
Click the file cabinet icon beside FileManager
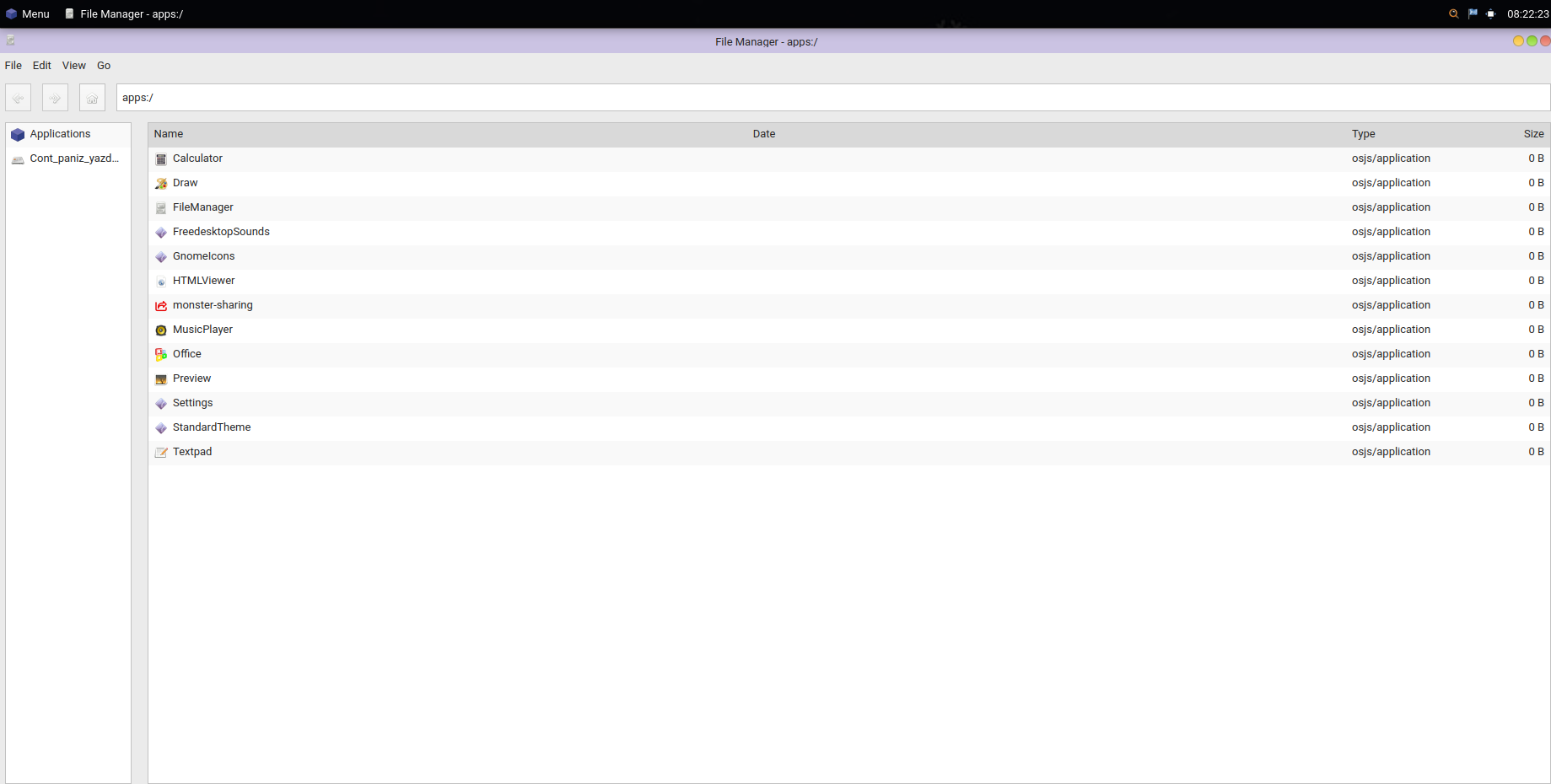[x=161, y=208]
